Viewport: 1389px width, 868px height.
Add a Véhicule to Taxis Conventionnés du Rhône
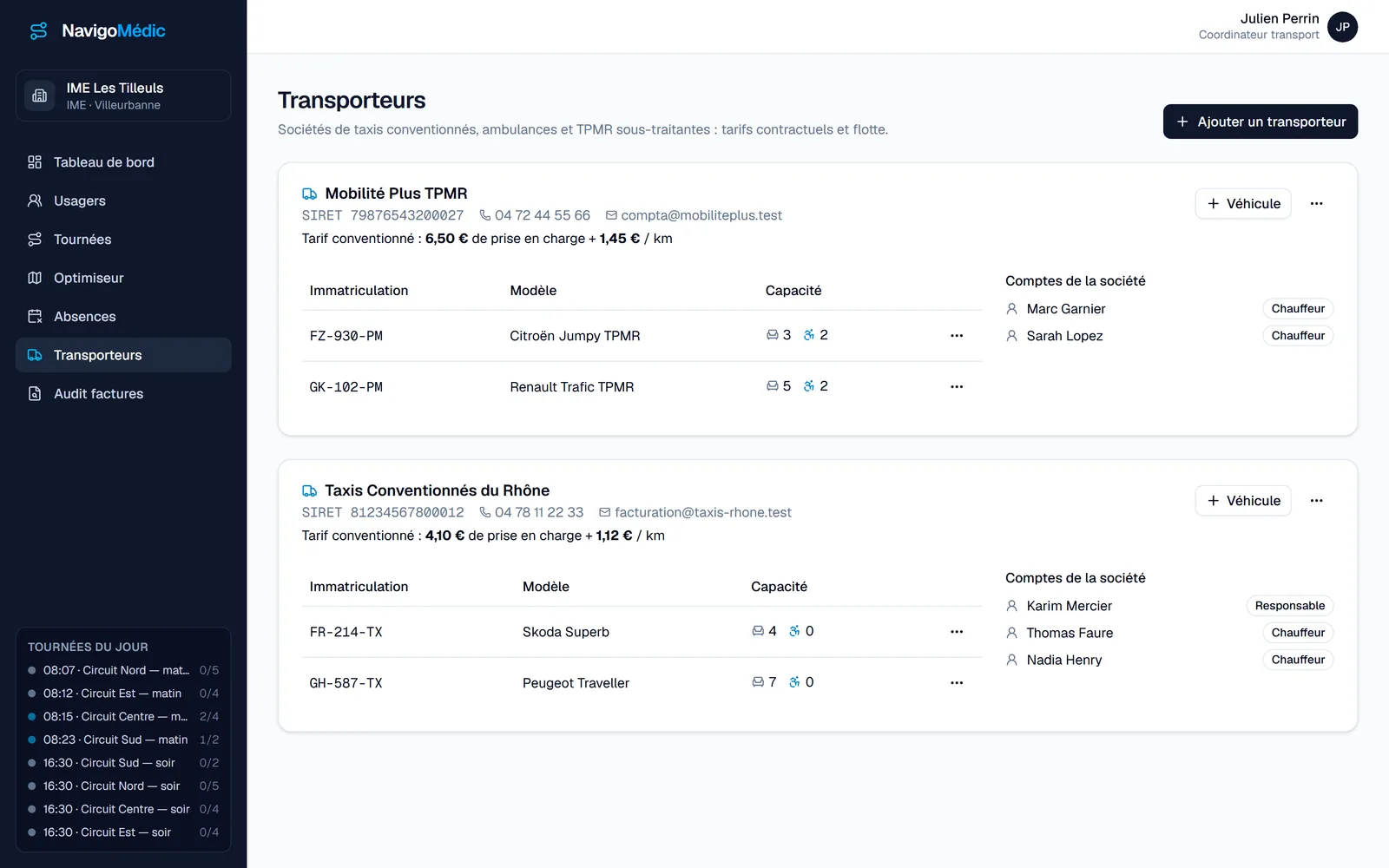[x=1243, y=501]
